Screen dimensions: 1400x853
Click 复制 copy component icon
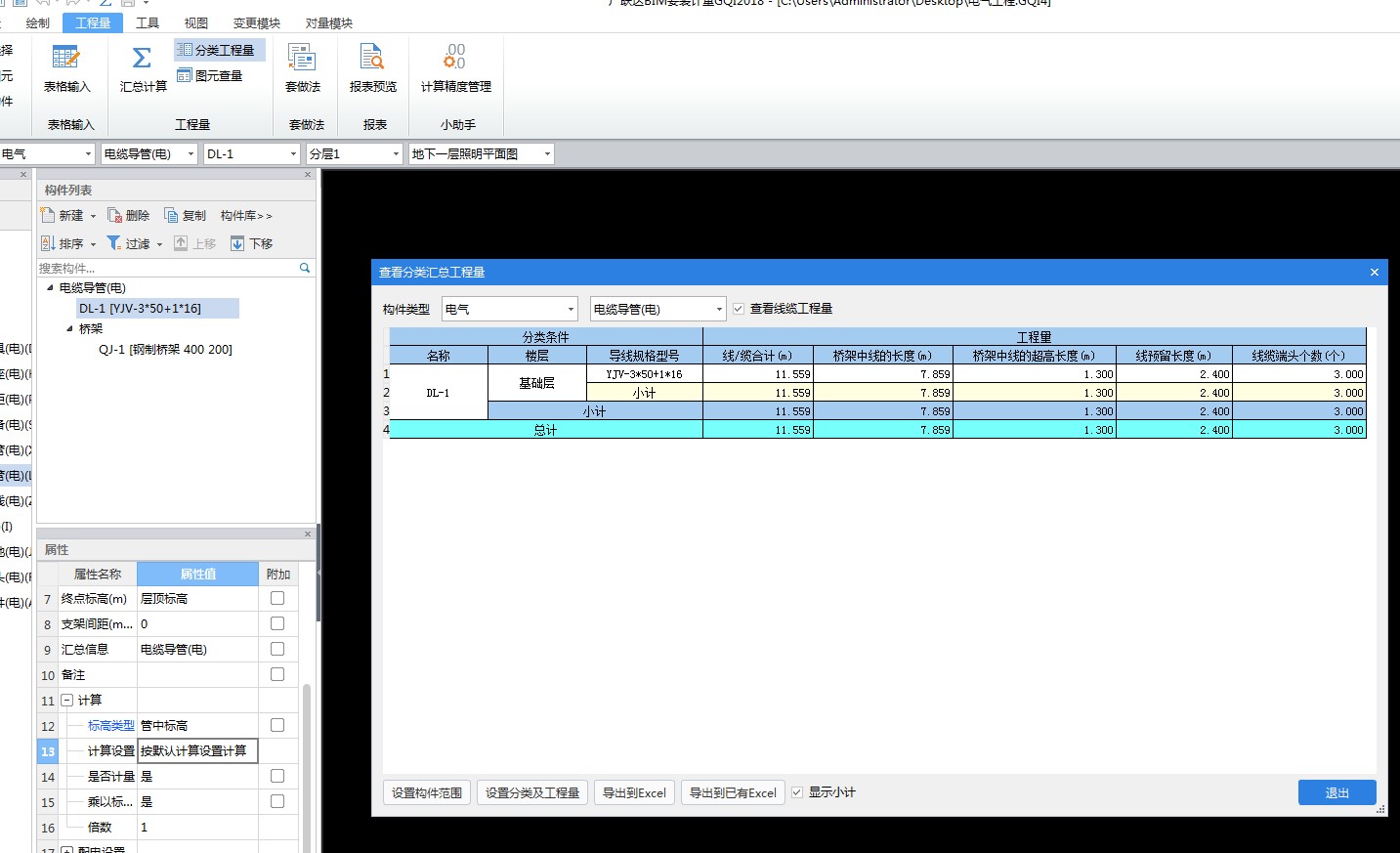[x=171, y=215]
